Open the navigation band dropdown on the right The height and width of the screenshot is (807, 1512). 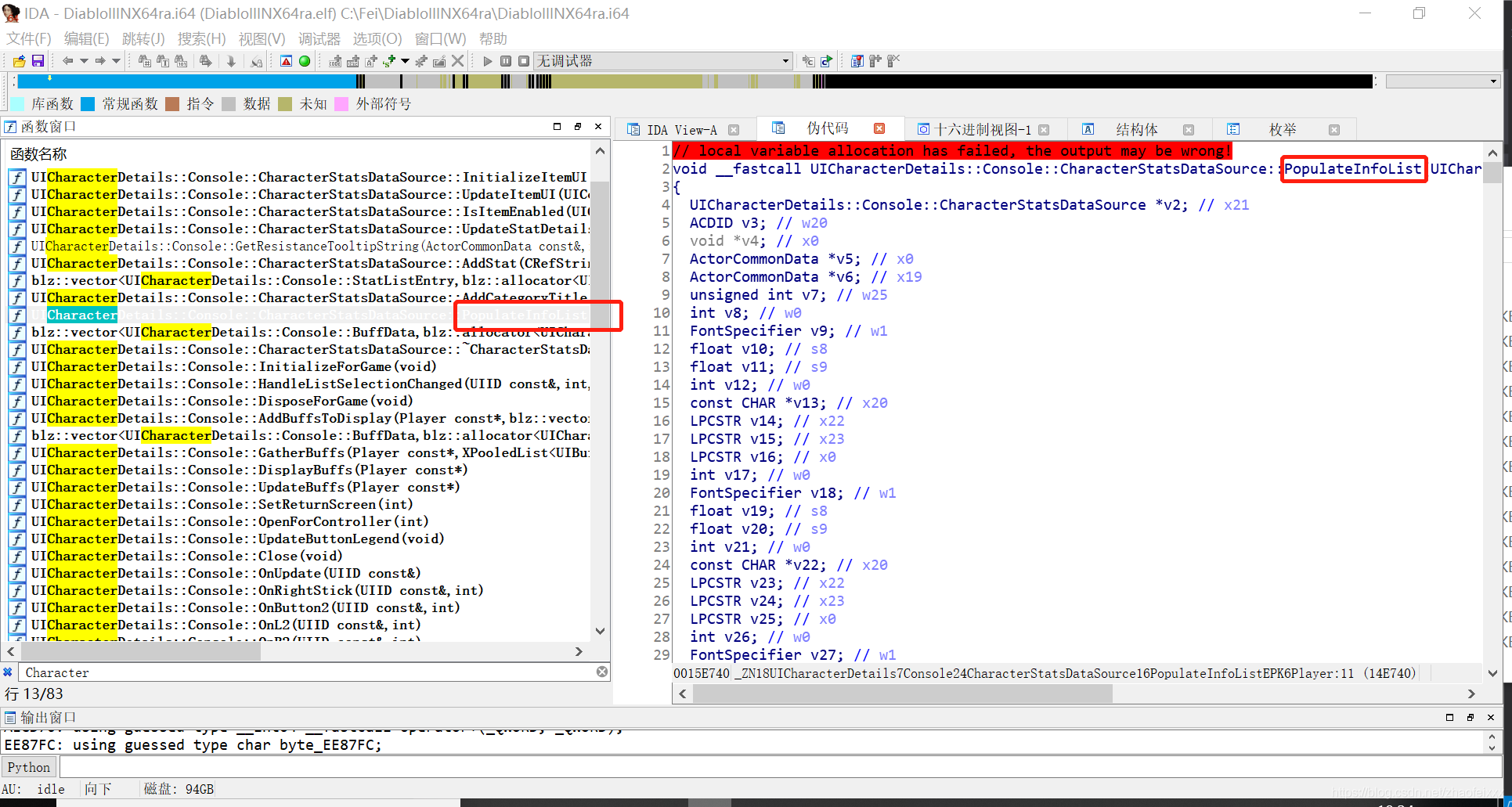click(x=1442, y=81)
